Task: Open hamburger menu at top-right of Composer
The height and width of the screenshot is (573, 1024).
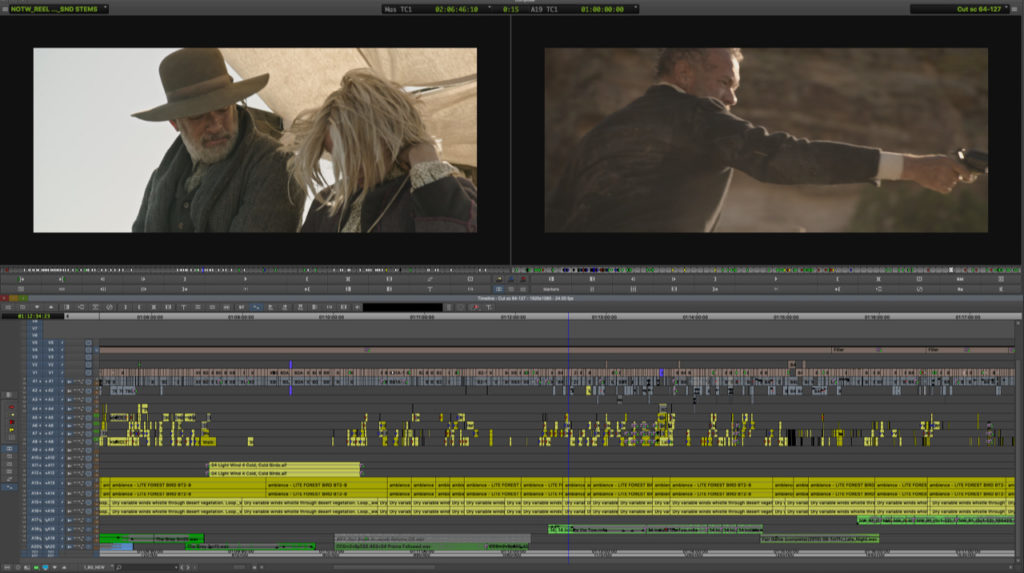Action: 1014,9
